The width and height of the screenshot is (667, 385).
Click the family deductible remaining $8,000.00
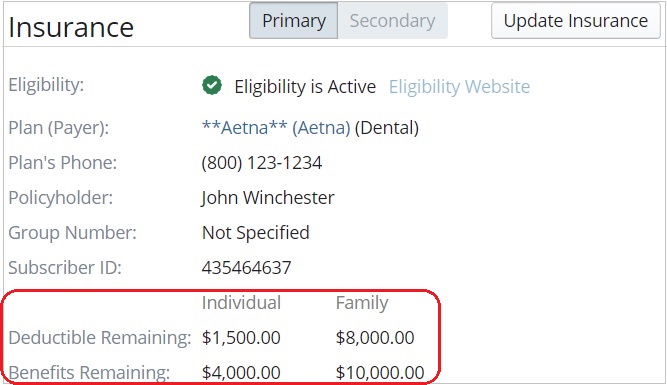click(375, 338)
